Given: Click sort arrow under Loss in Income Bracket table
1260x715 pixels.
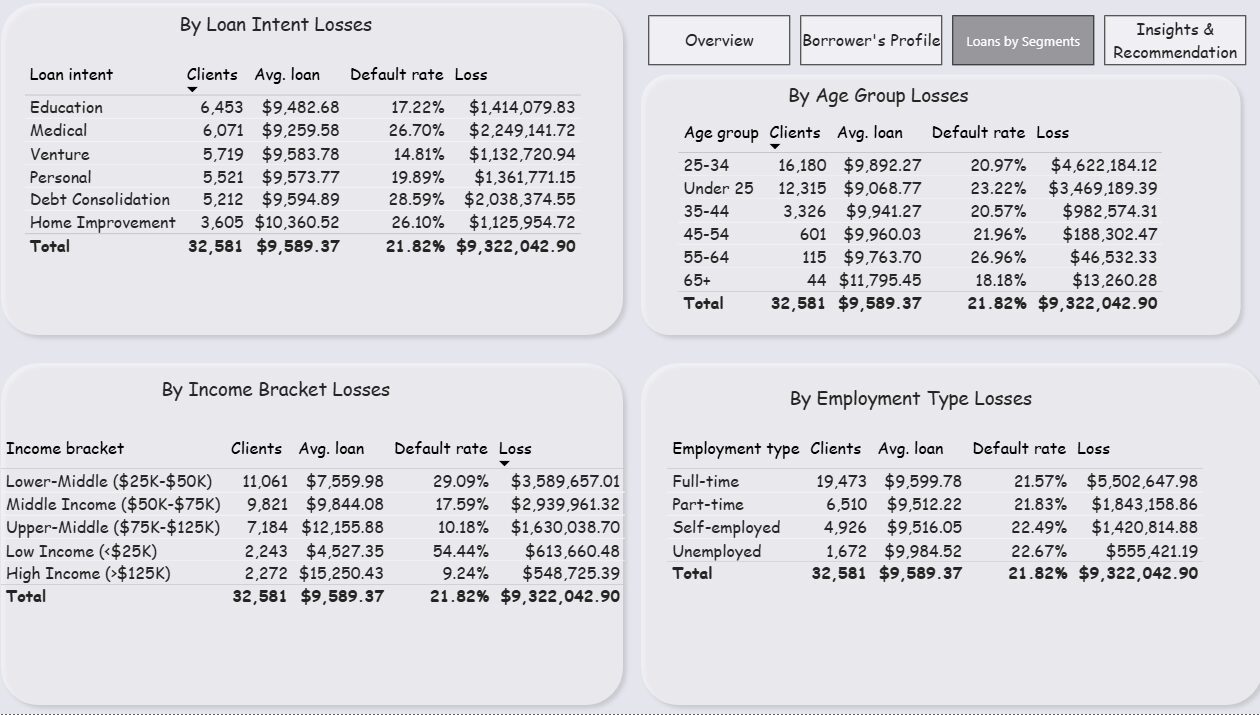Looking at the screenshot, I should tap(504, 463).
